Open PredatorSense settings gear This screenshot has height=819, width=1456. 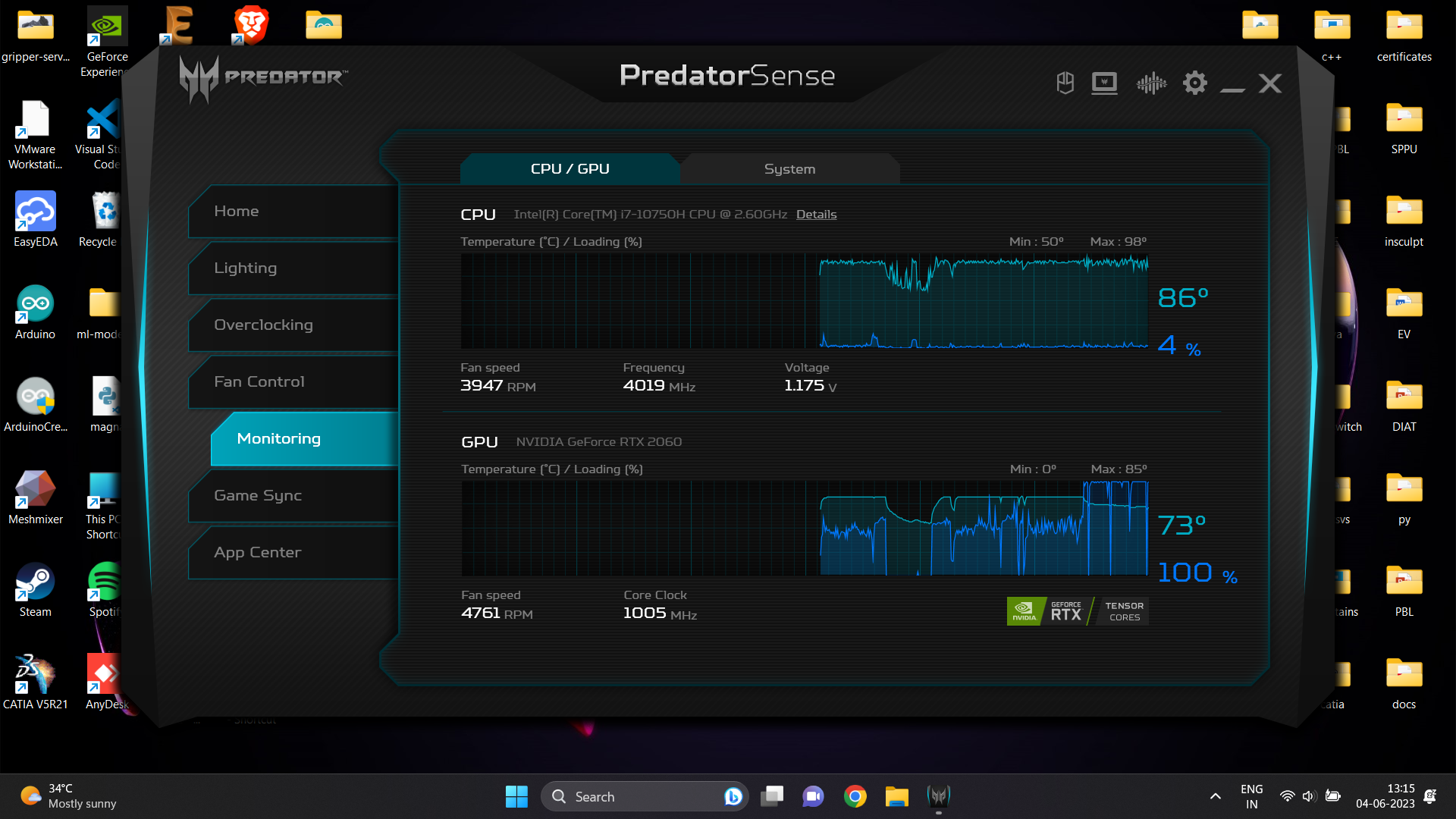tap(1195, 83)
